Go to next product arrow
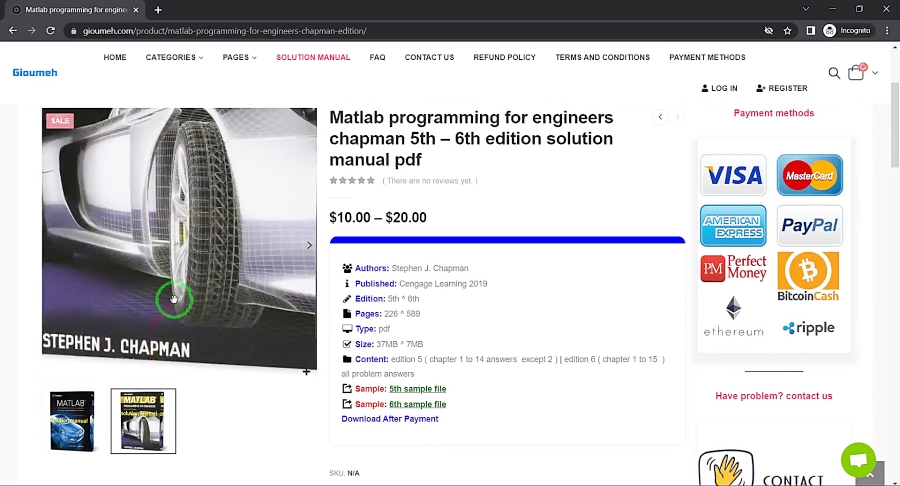The height and width of the screenshot is (486, 900). (677, 117)
